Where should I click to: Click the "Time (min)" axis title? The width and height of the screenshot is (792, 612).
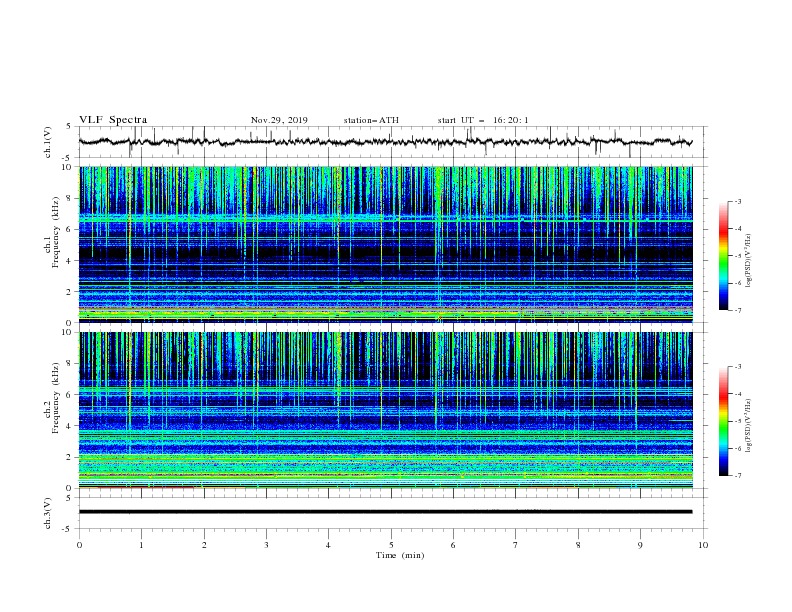pyautogui.click(x=400, y=555)
